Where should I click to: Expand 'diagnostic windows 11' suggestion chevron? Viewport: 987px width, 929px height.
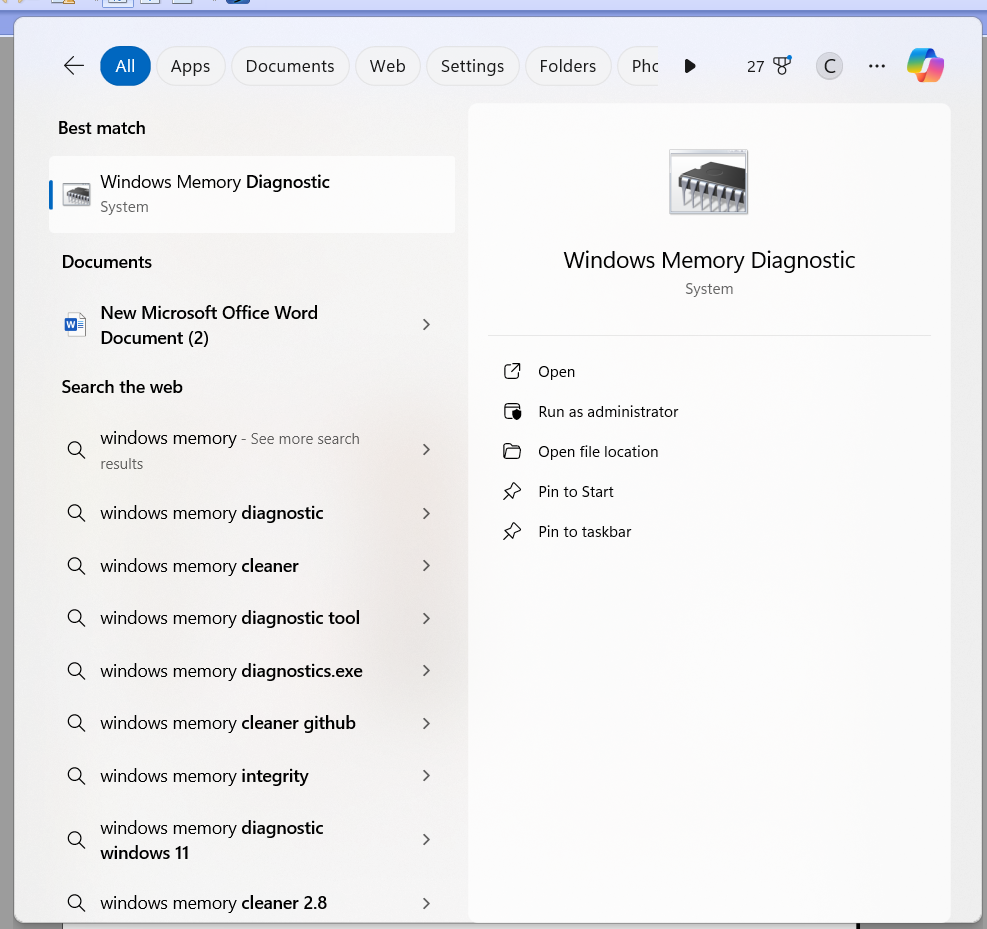pos(426,839)
